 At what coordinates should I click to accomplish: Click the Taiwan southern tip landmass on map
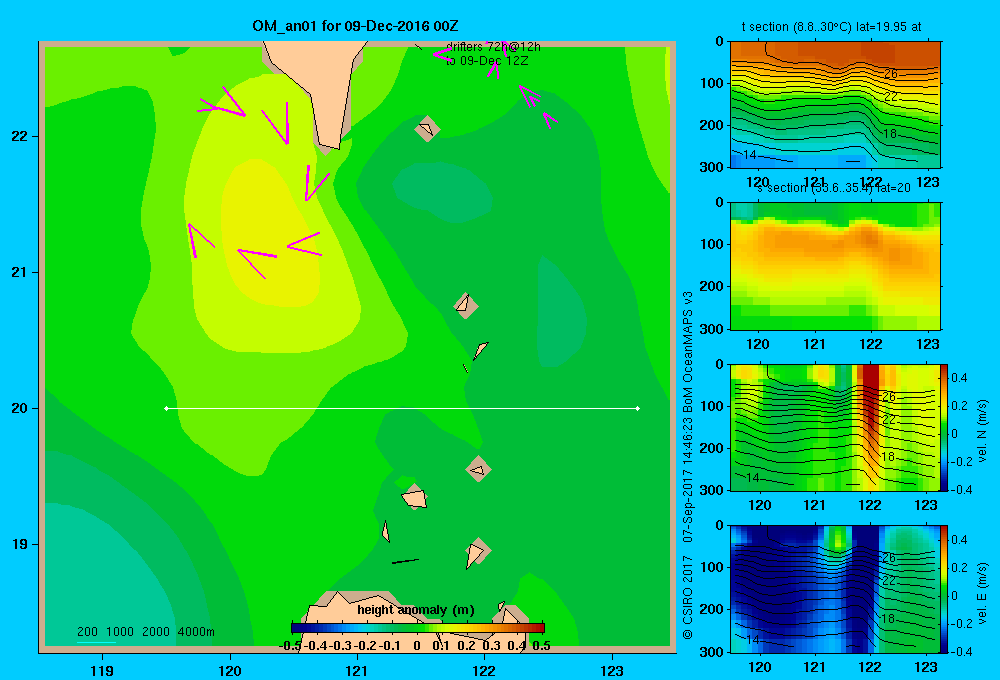[319, 96]
